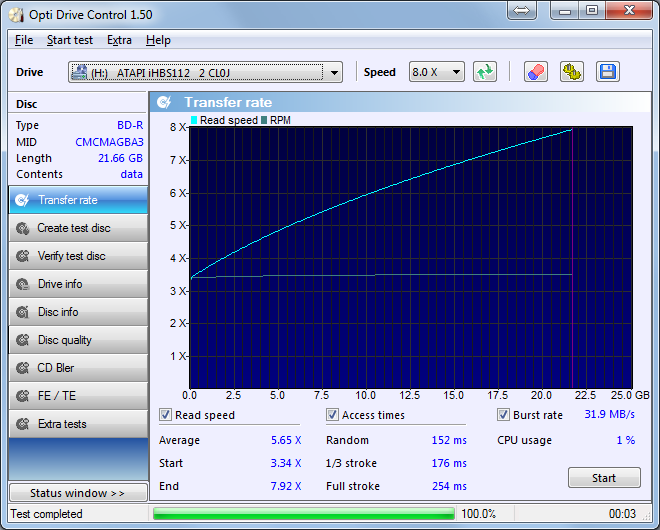Click the End 7.92 X value

pyautogui.click(x=286, y=486)
